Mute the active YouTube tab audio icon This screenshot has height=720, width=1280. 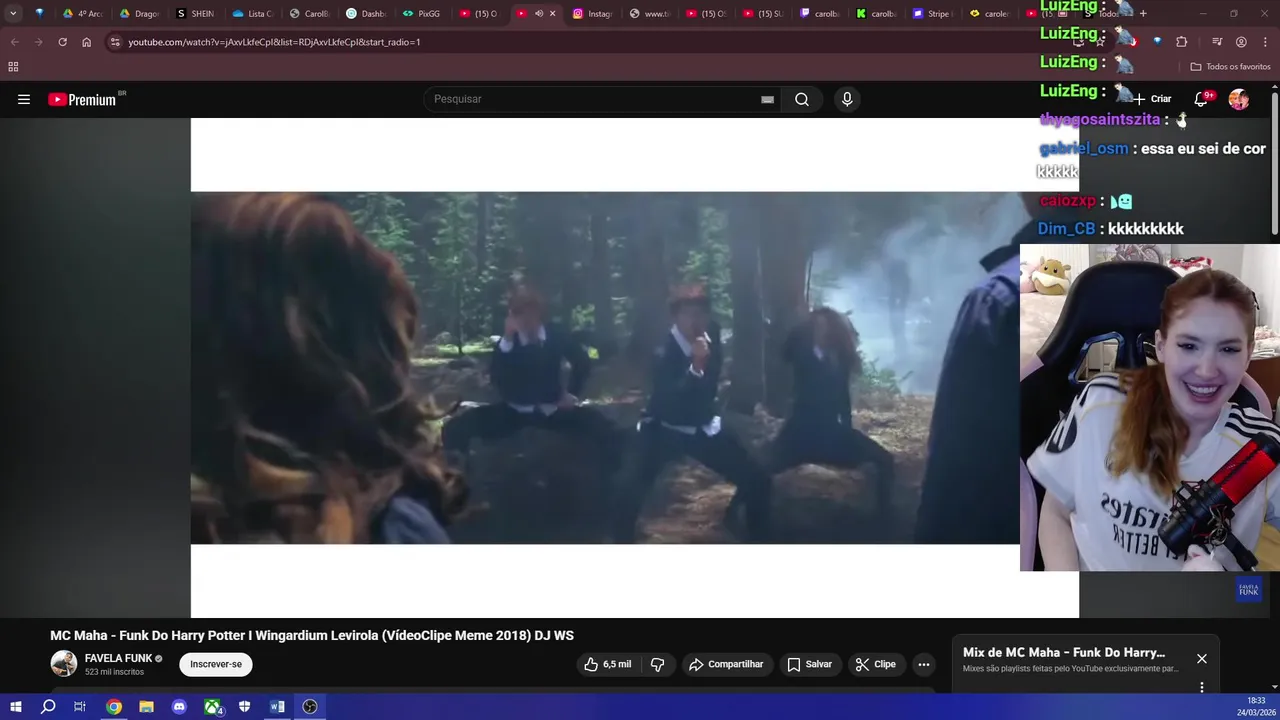pos(539,13)
